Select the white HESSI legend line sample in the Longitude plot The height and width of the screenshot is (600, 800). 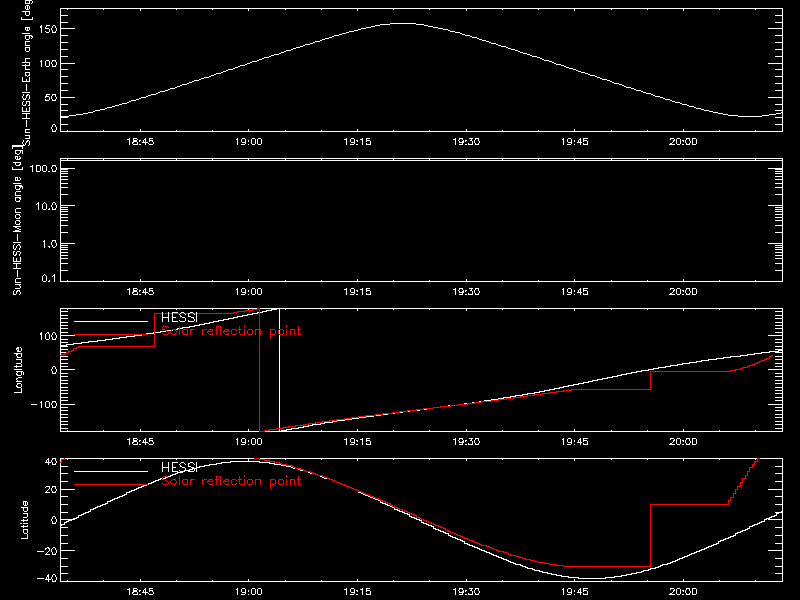[x=111, y=321]
